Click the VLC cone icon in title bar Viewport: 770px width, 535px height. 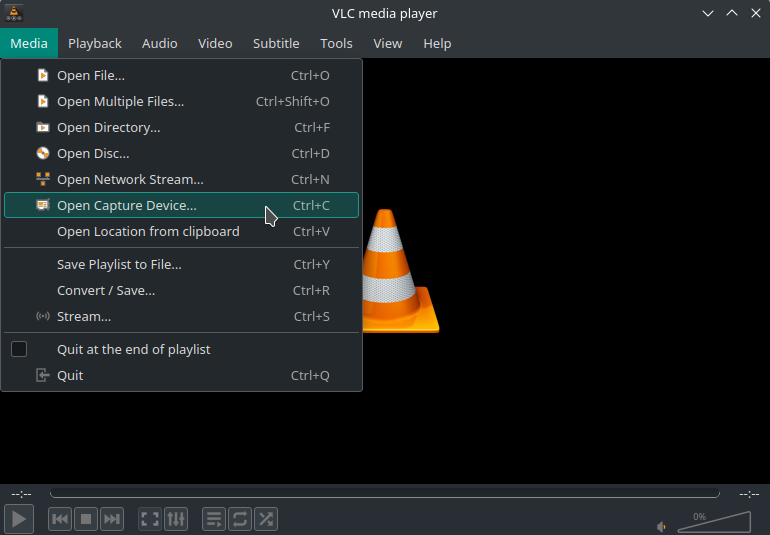pyautogui.click(x=14, y=13)
